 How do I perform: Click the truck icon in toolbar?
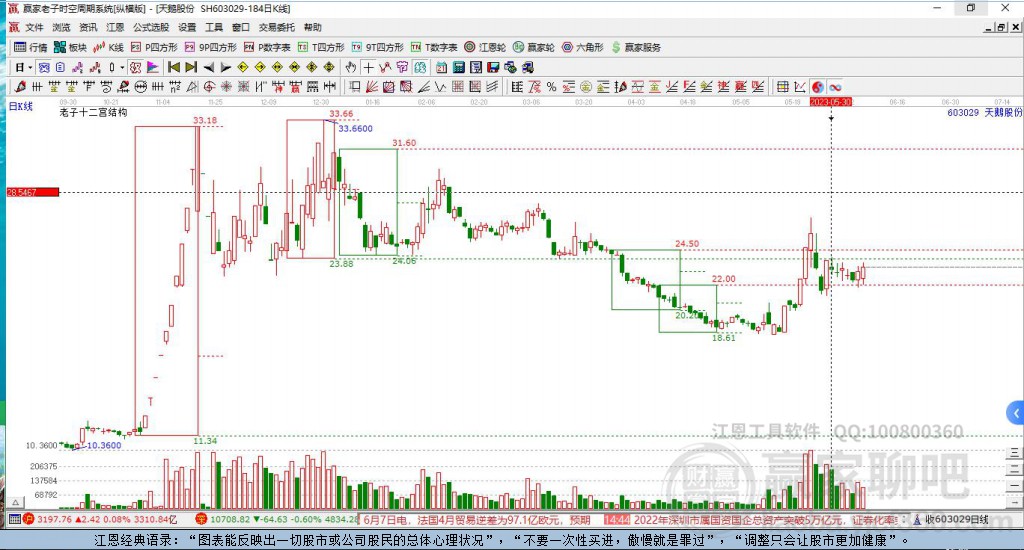(x=528, y=67)
